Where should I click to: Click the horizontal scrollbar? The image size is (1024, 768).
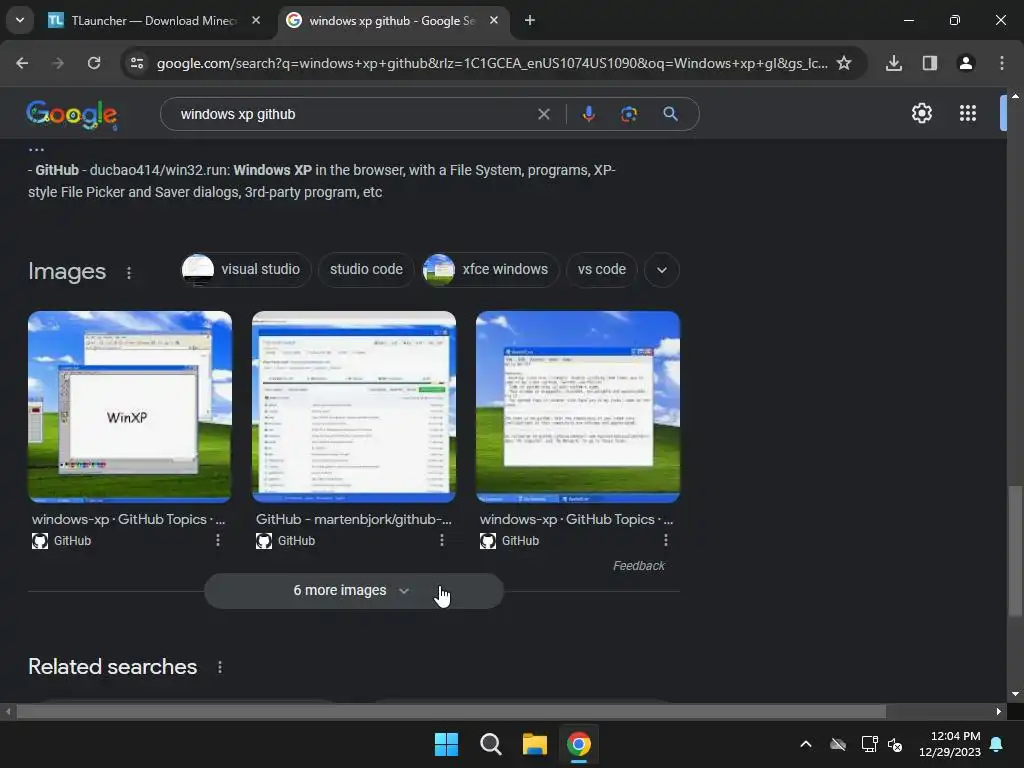click(x=451, y=711)
